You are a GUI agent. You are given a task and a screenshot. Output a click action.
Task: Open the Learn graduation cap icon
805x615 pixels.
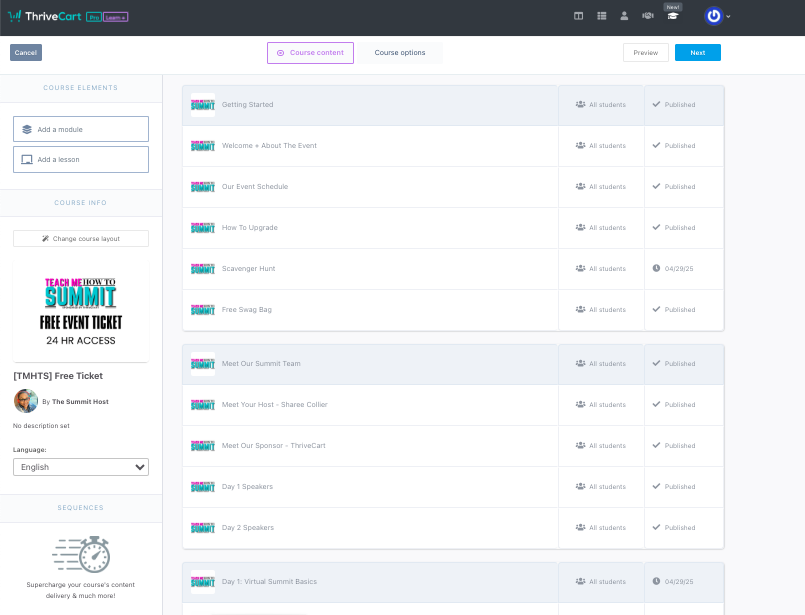coord(673,16)
